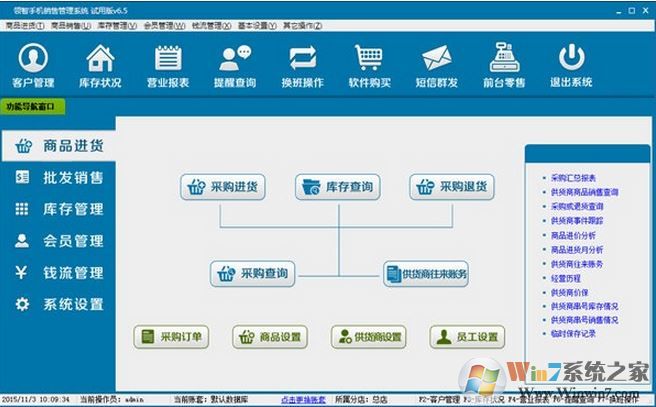This screenshot has width=656, height=407.
Task: Open the 采购或退货查询 link
Action: [577, 206]
